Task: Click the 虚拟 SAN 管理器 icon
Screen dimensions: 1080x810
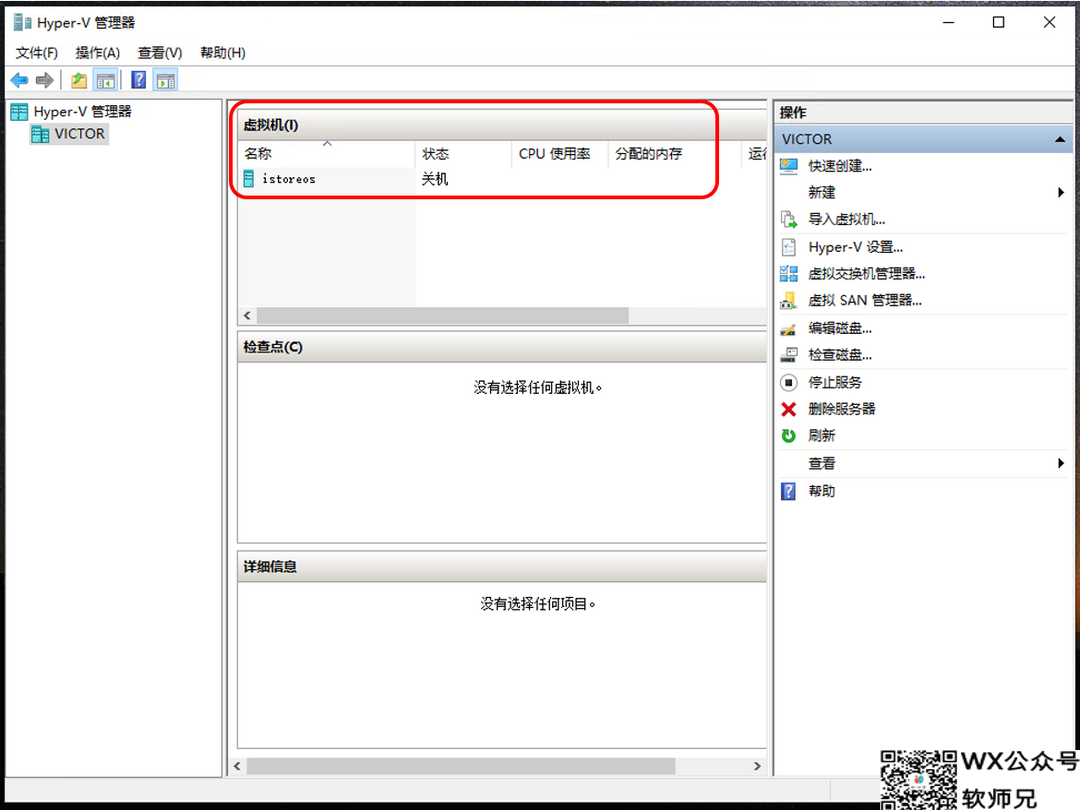Action: click(789, 301)
